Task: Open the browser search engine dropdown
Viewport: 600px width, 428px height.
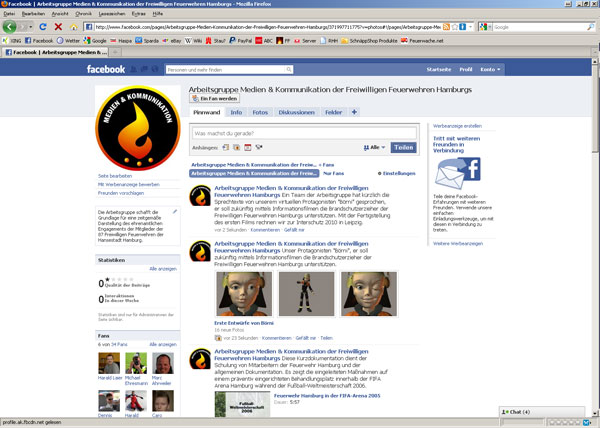Action: pyautogui.click(x=501, y=27)
